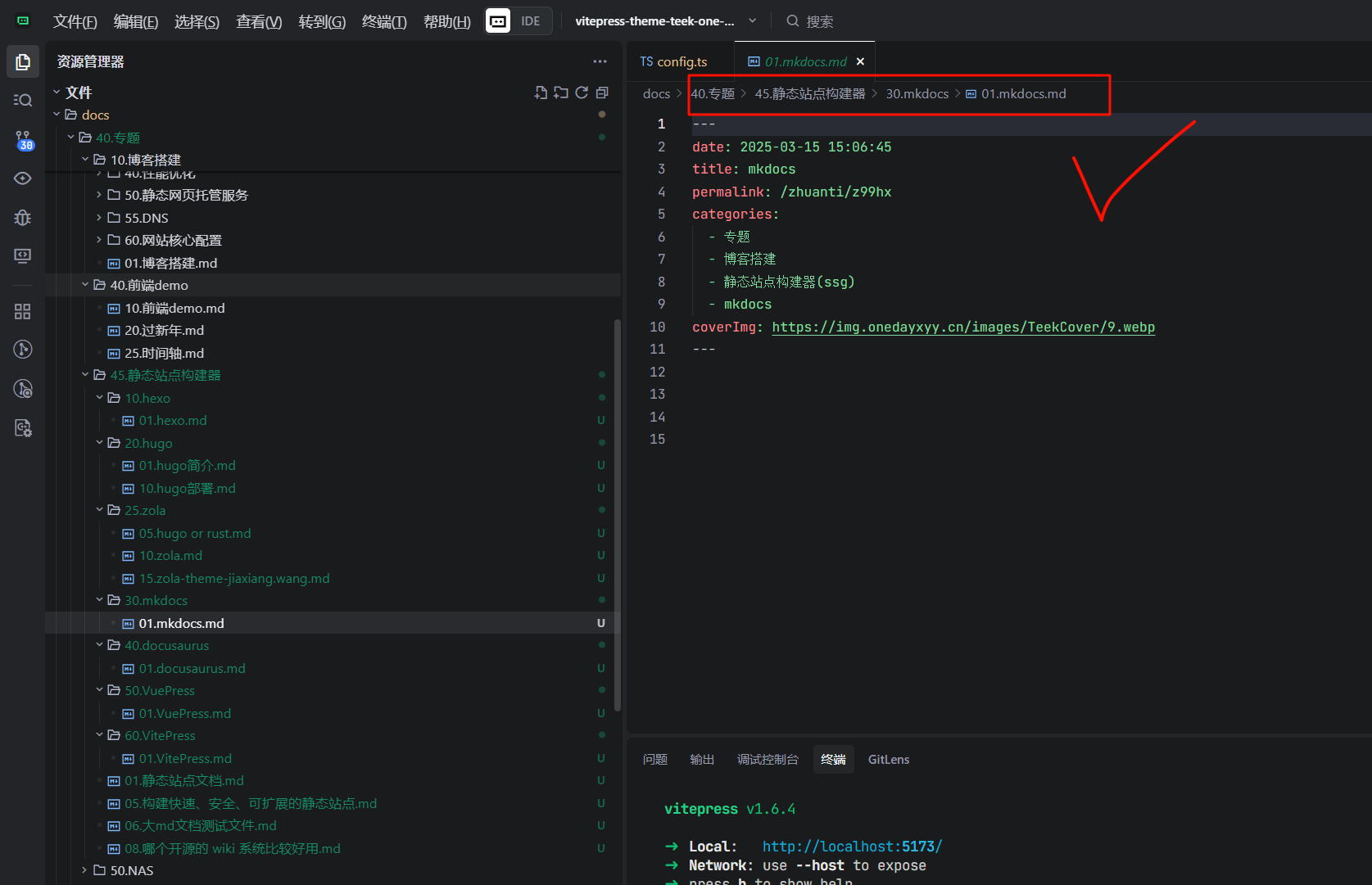Open the localhost:5173 link in terminal
This screenshot has height=885, width=1372.
pyautogui.click(x=852, y=846)
